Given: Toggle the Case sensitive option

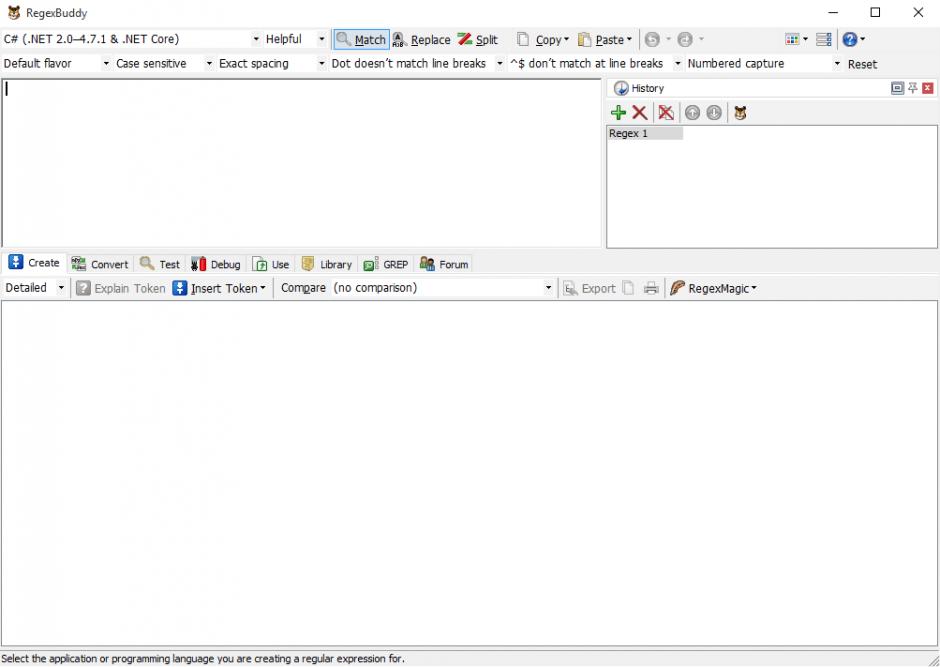Looking at the screenshot, I should pyautogui.click(x=164, y=64).
